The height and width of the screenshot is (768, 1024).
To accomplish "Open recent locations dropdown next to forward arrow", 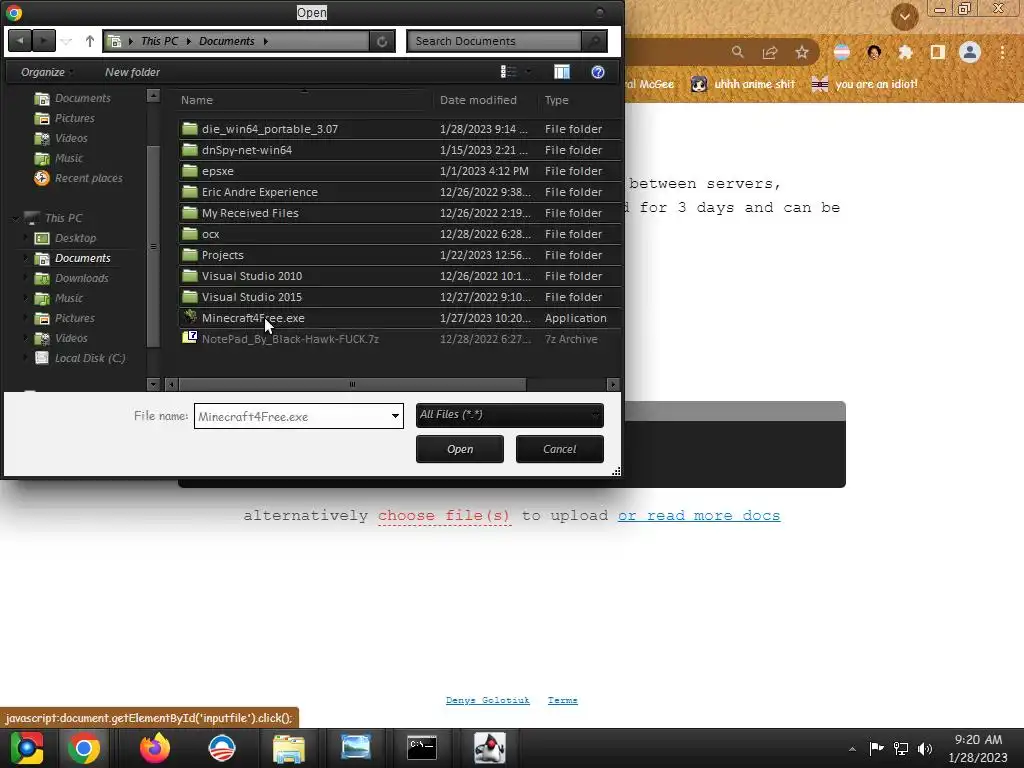I will click(67, 41).
